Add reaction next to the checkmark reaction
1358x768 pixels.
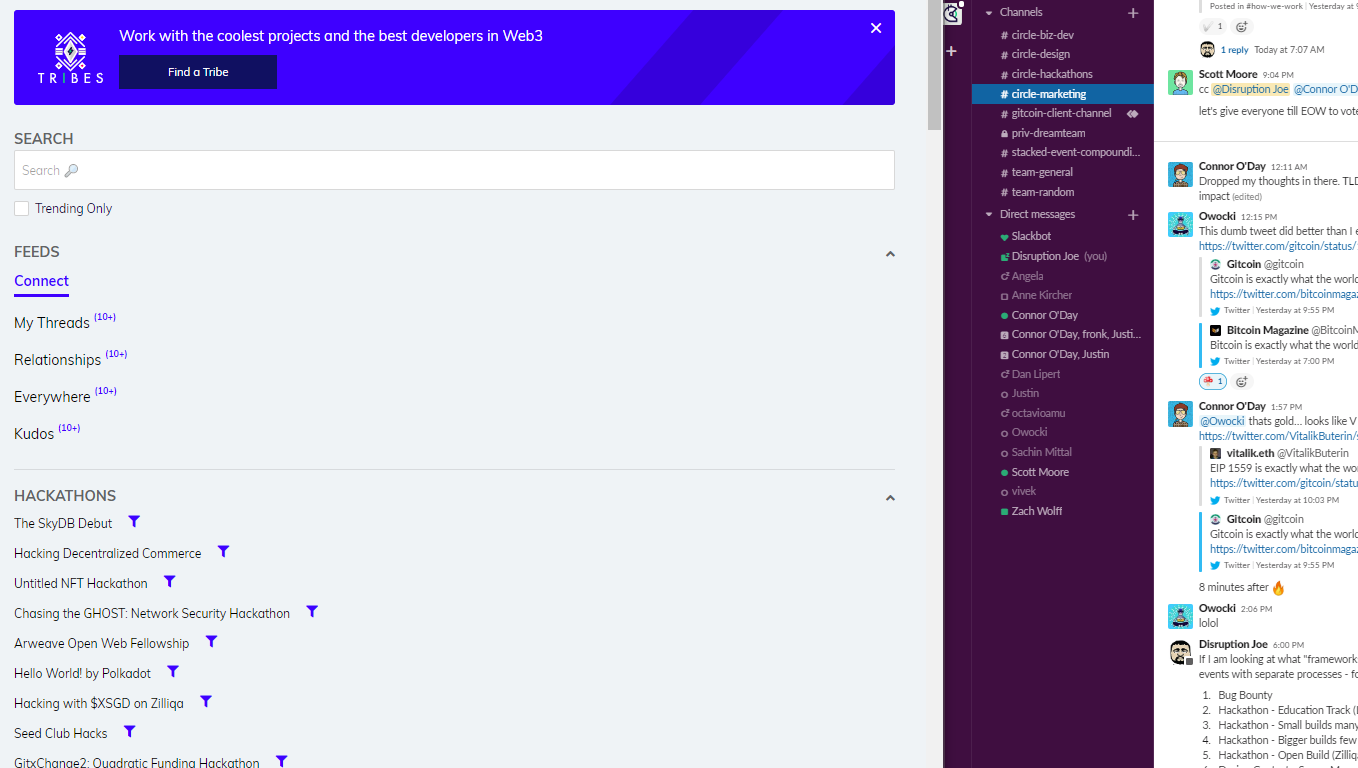click(1241, 27)
